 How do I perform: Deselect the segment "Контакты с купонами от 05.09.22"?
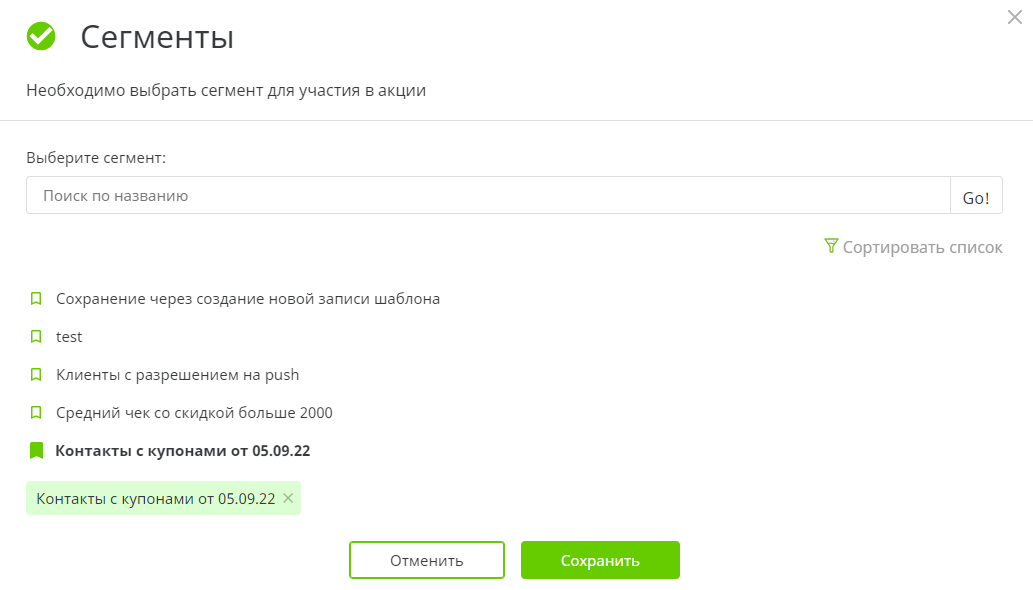coord(184,450)
